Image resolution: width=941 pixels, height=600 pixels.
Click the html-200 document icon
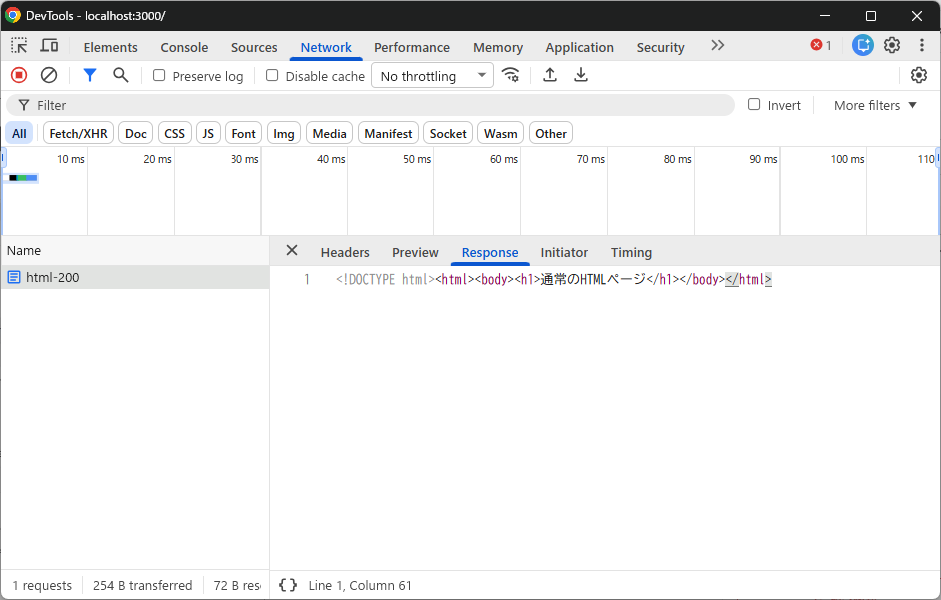[x=14, y=277]
